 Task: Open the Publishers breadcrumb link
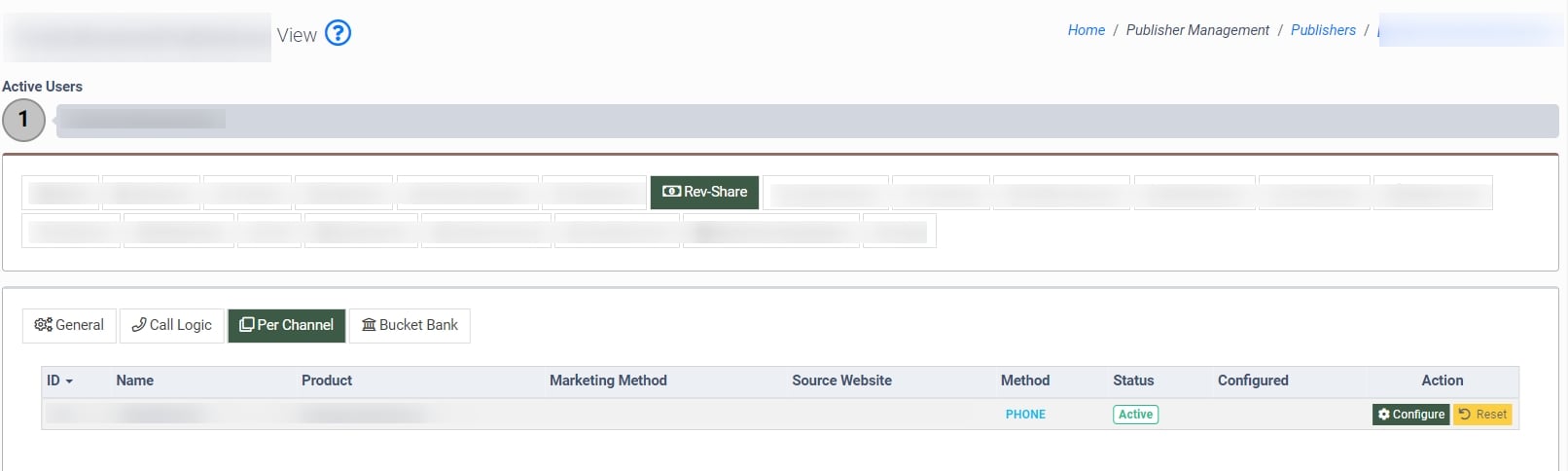[1322, 30]
